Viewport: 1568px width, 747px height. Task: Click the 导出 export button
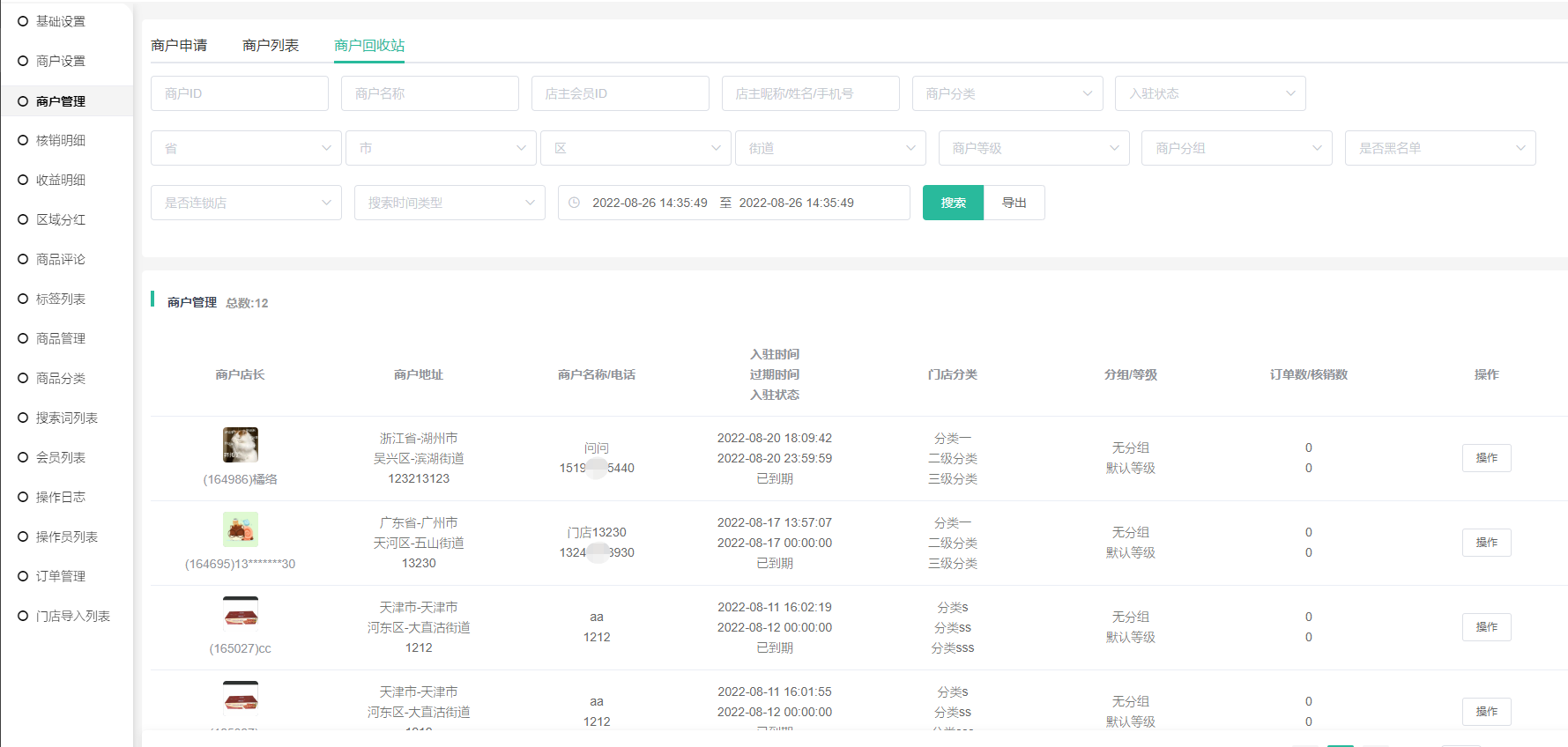click(x=1014, y=203)
